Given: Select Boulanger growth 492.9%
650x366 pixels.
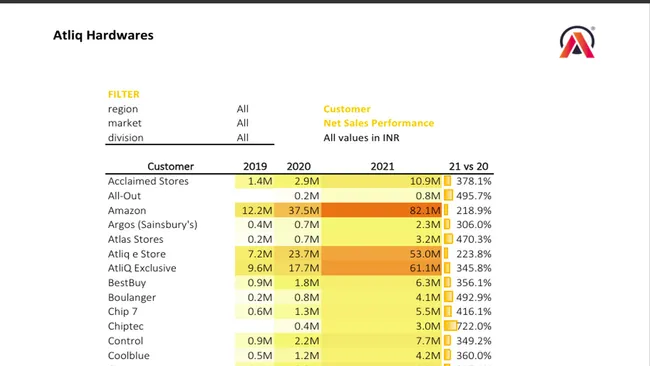Looking at the screenshot, I should [x=474, y=298].
